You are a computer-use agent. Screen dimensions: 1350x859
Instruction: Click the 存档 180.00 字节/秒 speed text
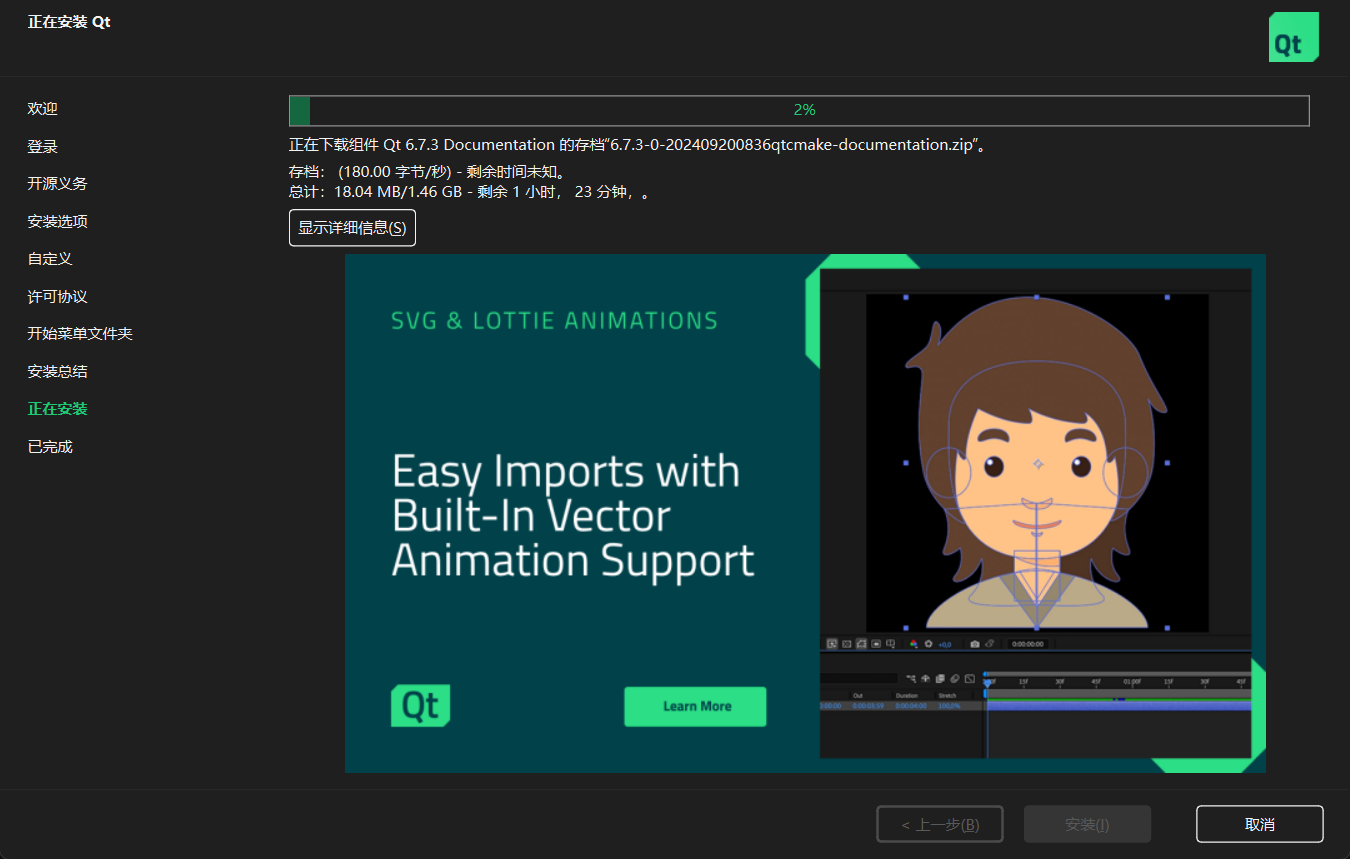427,172
